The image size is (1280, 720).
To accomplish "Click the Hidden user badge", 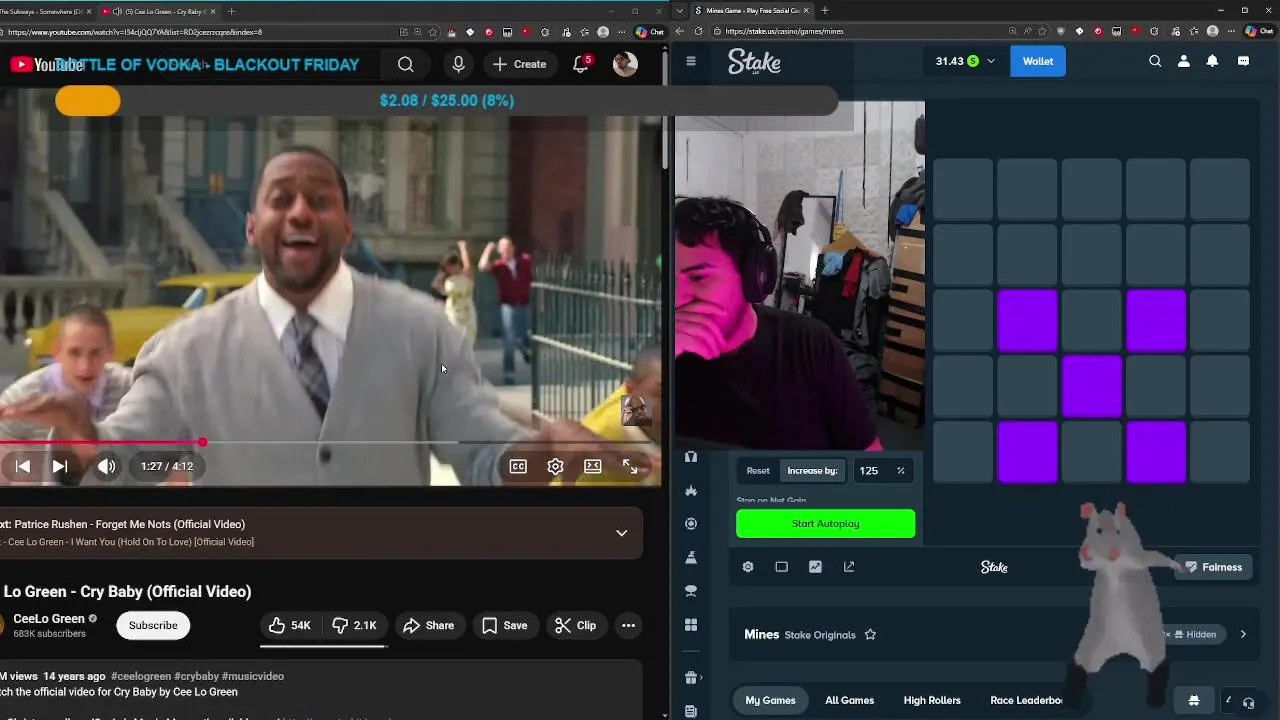I will 1195,634.
